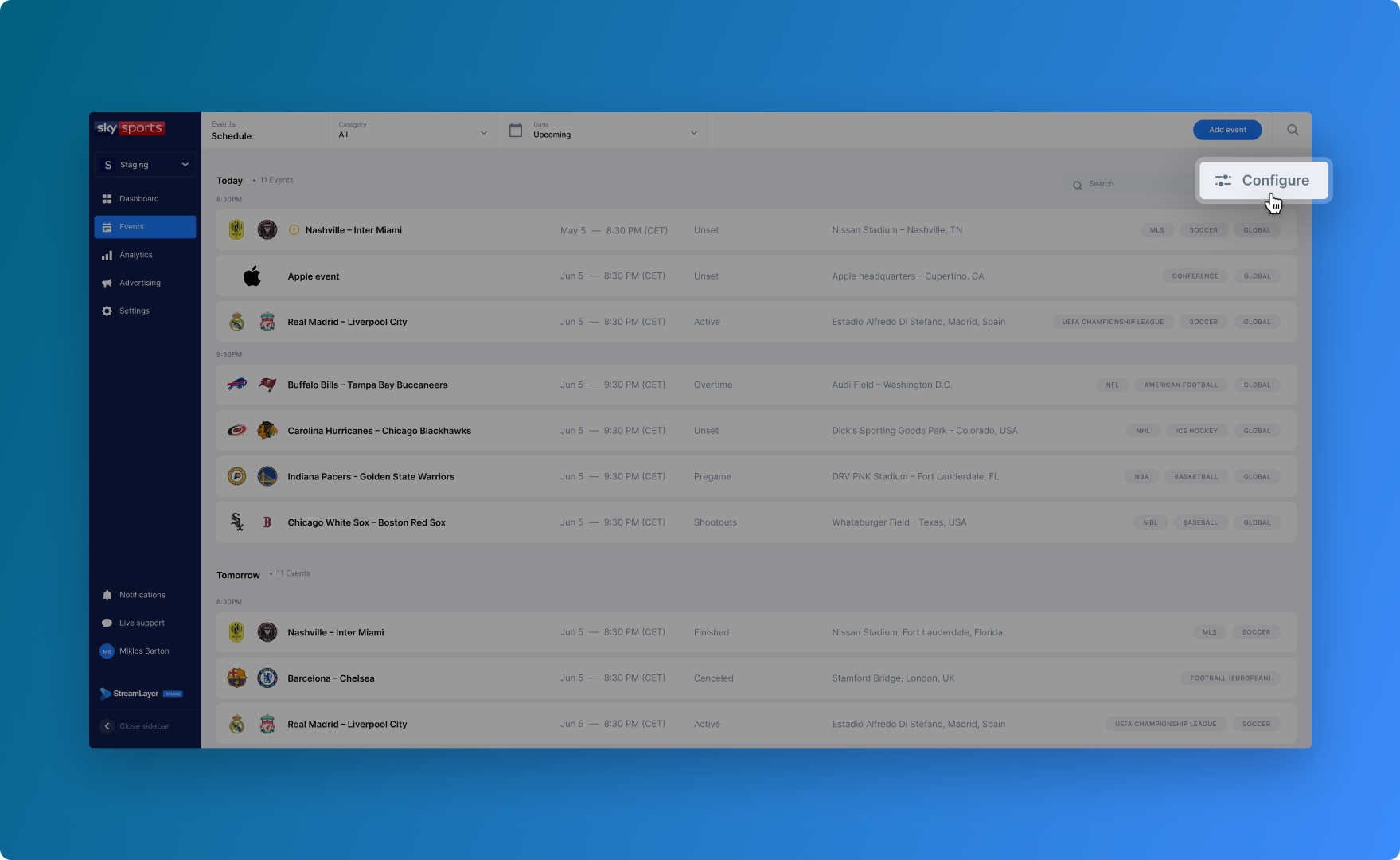Click the Boston Red Sox logo
The height and width of the screenshot is (860, 1400).
tap(267, 522)
